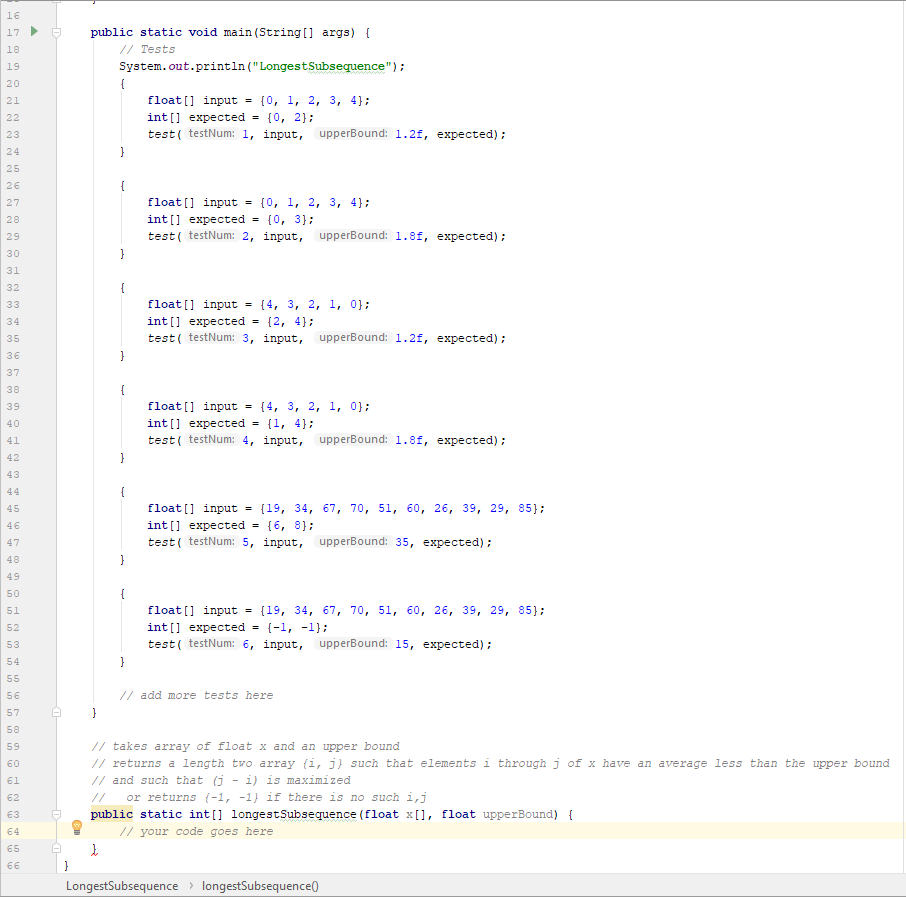Click the testNum inlay hint on line 23
The height and width of the screenshot is (897, 906).
pyautogui.click(x=210, y=134)
